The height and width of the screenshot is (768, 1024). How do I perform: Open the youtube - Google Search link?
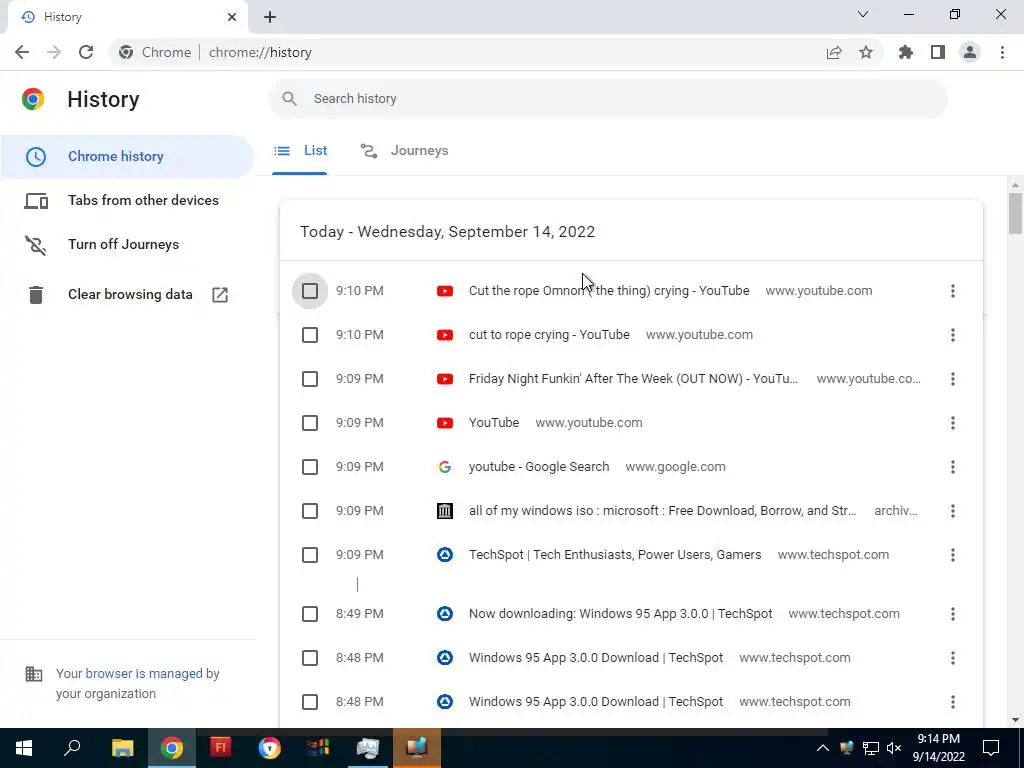point(539,467)
